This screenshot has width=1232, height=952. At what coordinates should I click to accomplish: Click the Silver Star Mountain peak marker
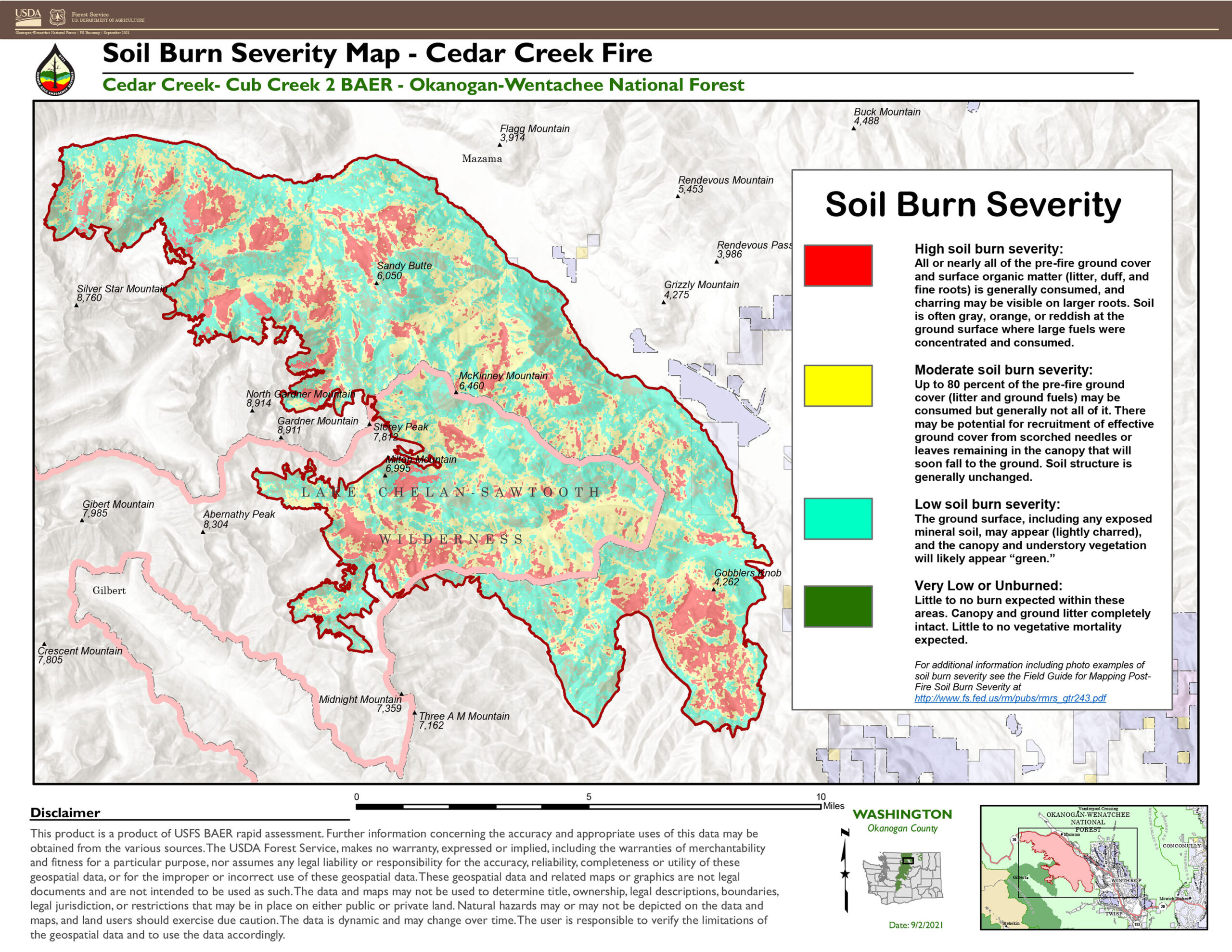[77, 305]
